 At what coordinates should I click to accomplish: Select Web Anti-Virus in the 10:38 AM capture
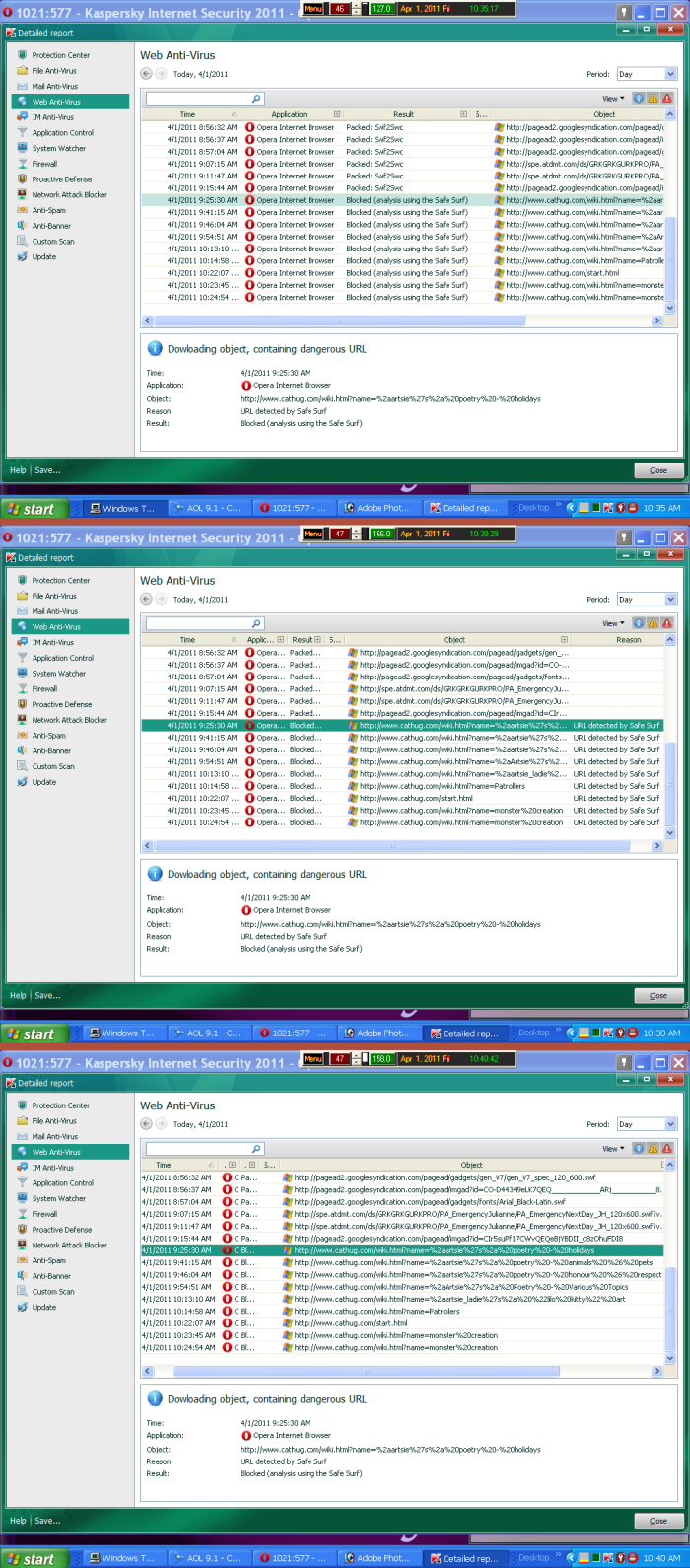pyautogui.click(x=70, y=626)
